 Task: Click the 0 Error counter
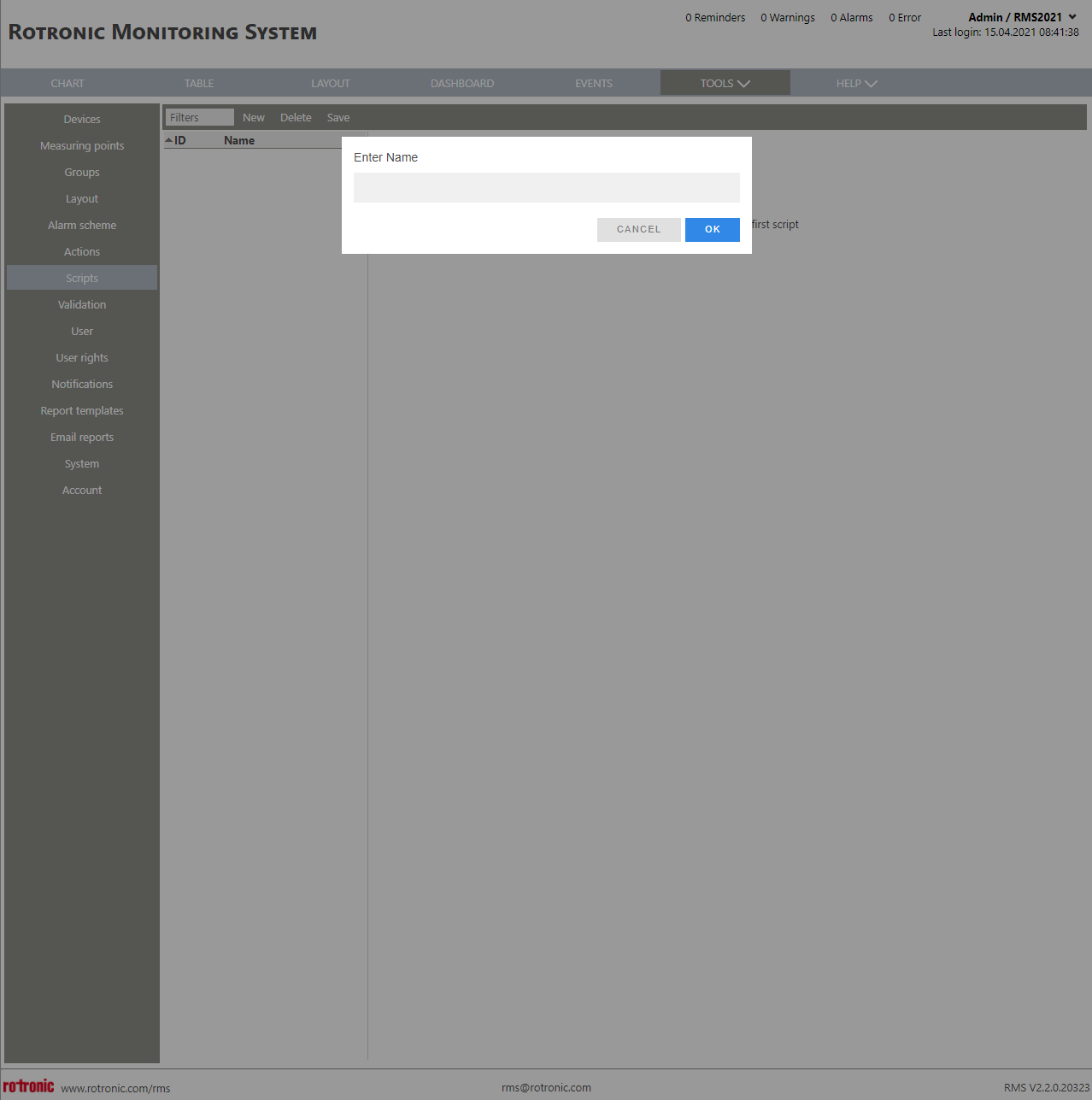pos(905,17)
